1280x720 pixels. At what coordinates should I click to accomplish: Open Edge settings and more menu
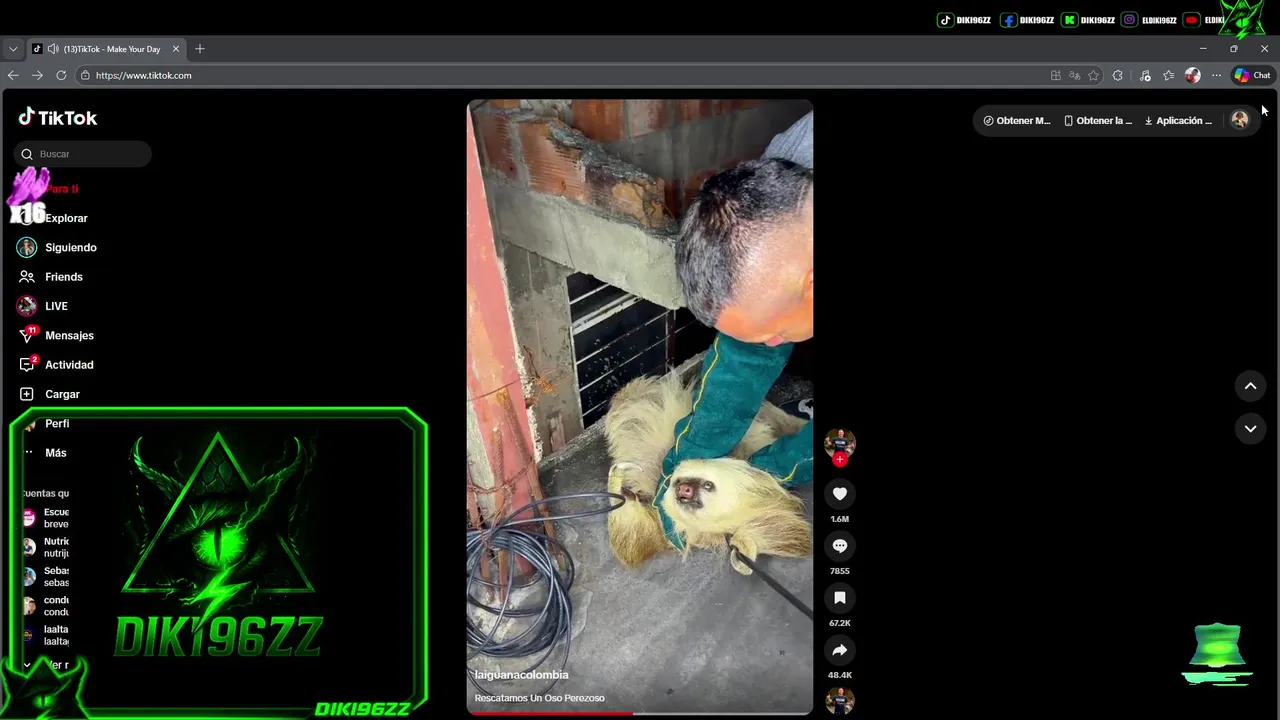1216,75
